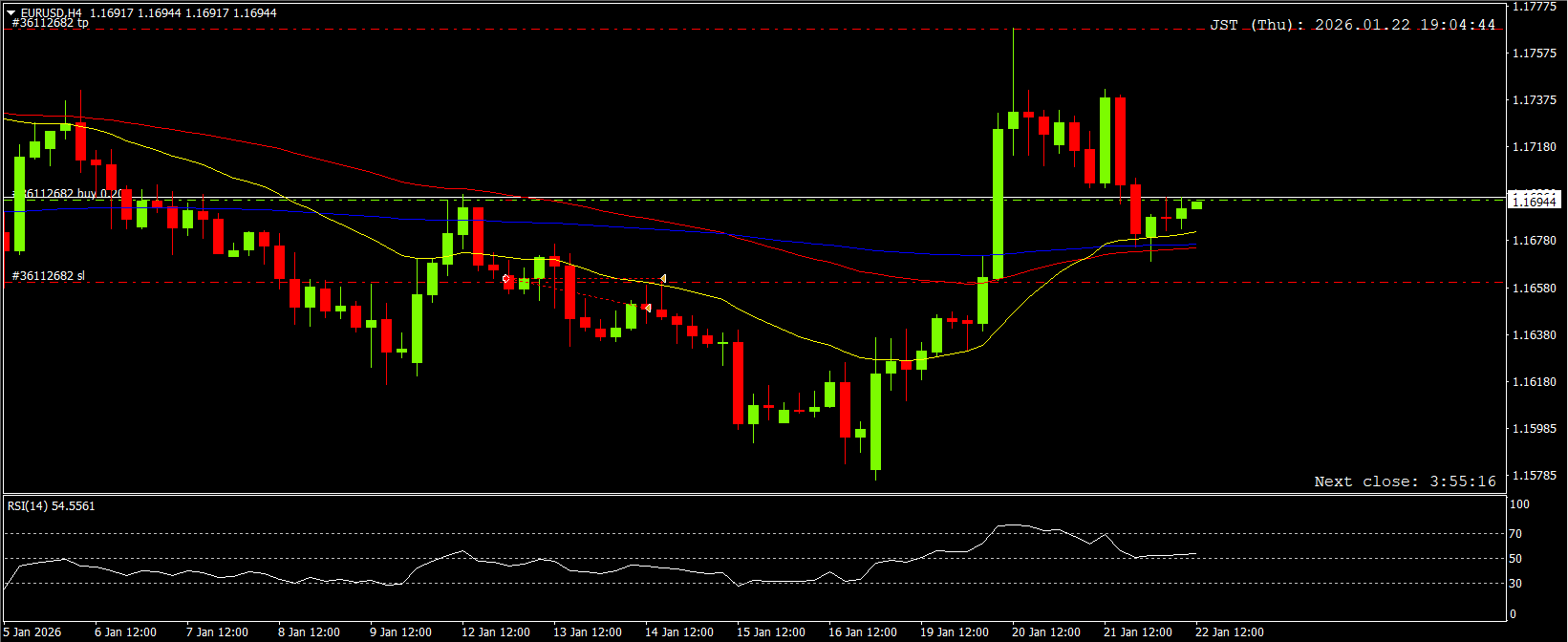Click the Next close countdown text

pyautogui.click(x=1405, y=481)
